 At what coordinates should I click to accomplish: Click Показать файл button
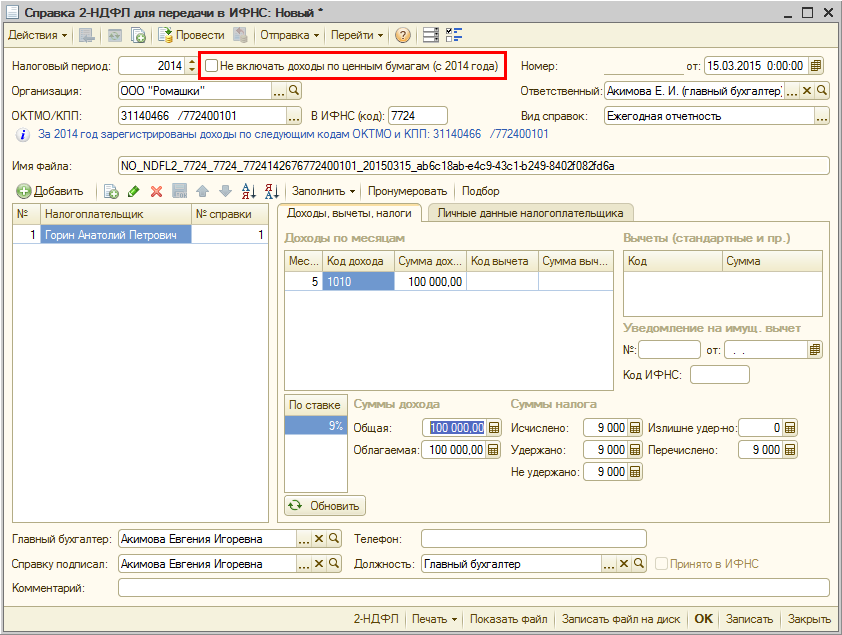(509, 619)
